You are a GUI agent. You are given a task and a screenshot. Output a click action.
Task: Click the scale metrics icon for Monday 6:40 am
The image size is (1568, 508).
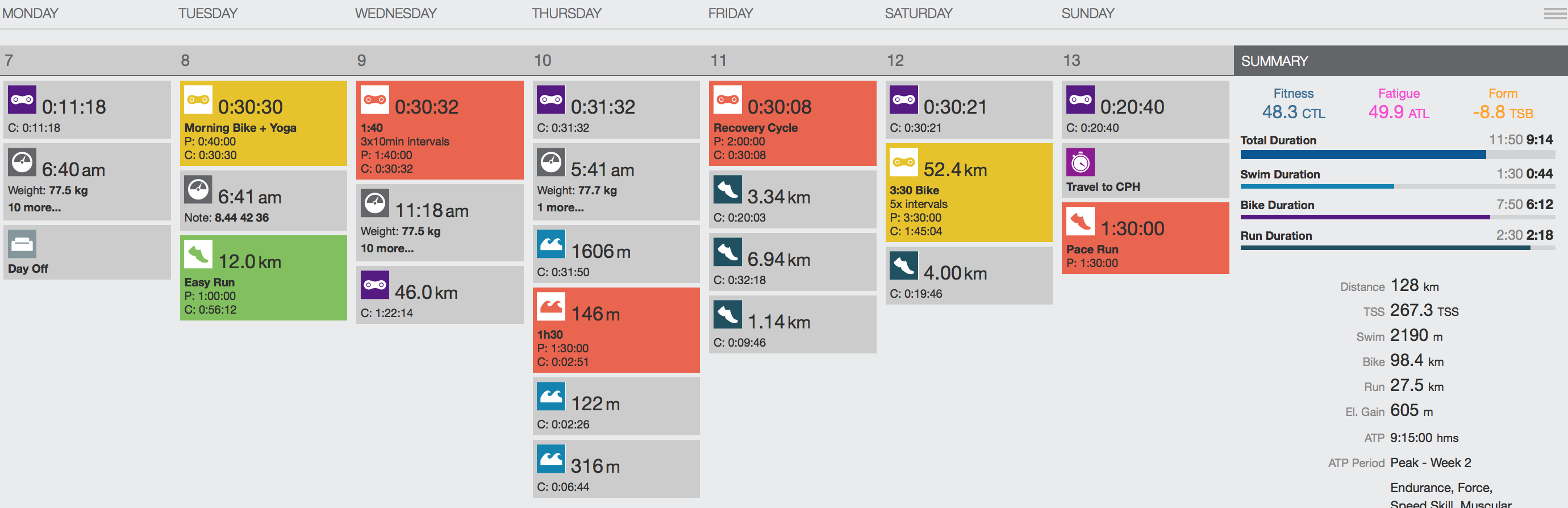22,162
